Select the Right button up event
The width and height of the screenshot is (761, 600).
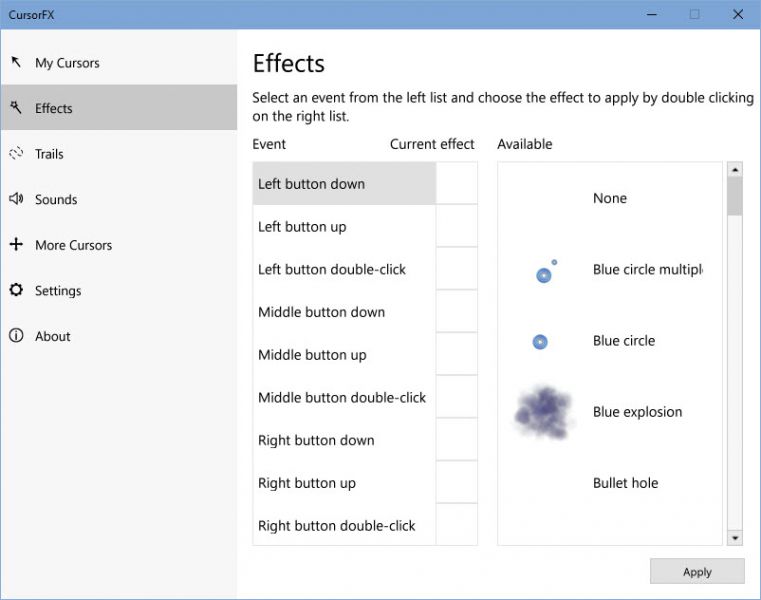[344, 483]
